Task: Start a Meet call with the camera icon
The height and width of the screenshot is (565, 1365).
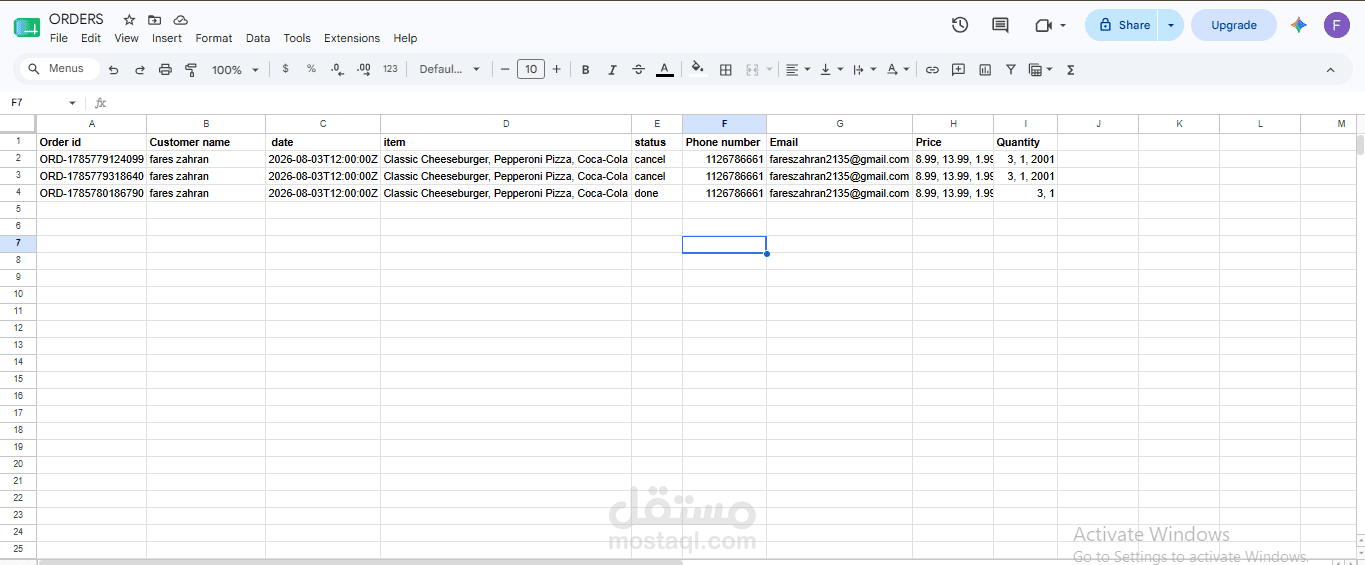Action: point(1044,25)
